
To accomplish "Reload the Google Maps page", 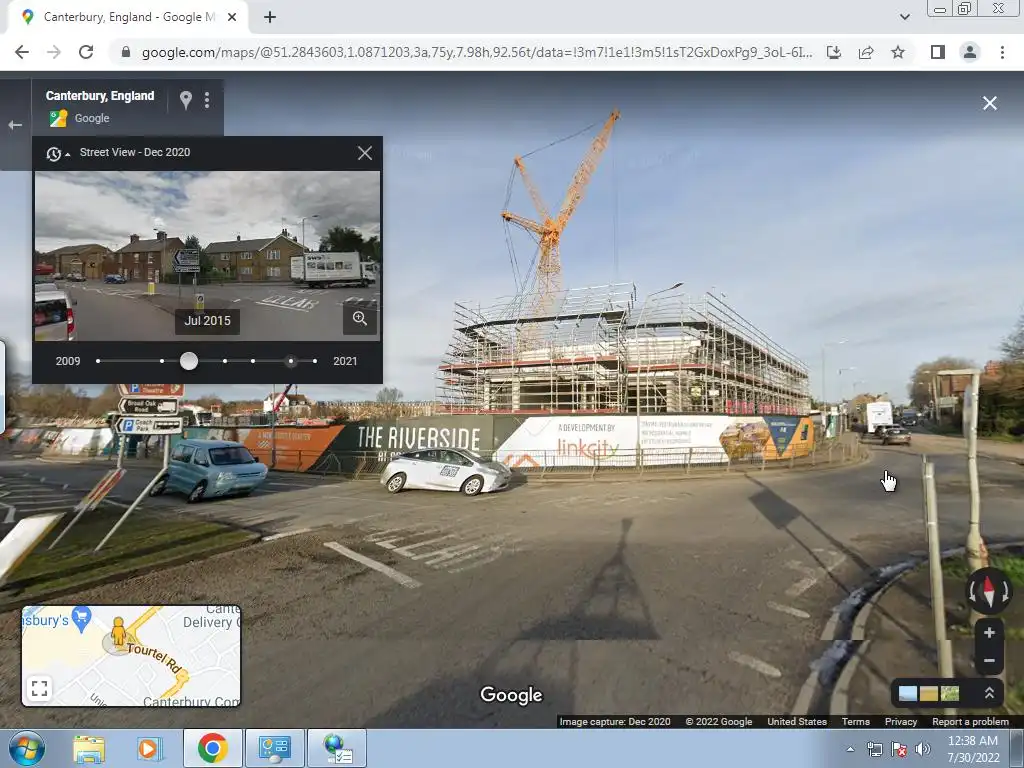I will click(x=86, y=52).
